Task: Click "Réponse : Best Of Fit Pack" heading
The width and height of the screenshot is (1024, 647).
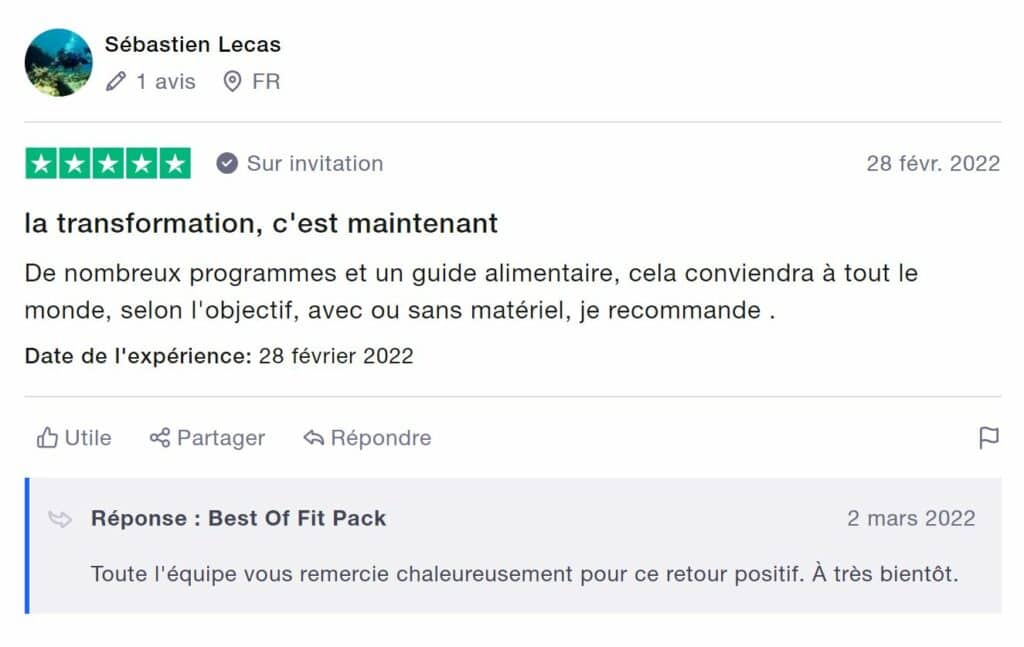Action: (238, 518)
